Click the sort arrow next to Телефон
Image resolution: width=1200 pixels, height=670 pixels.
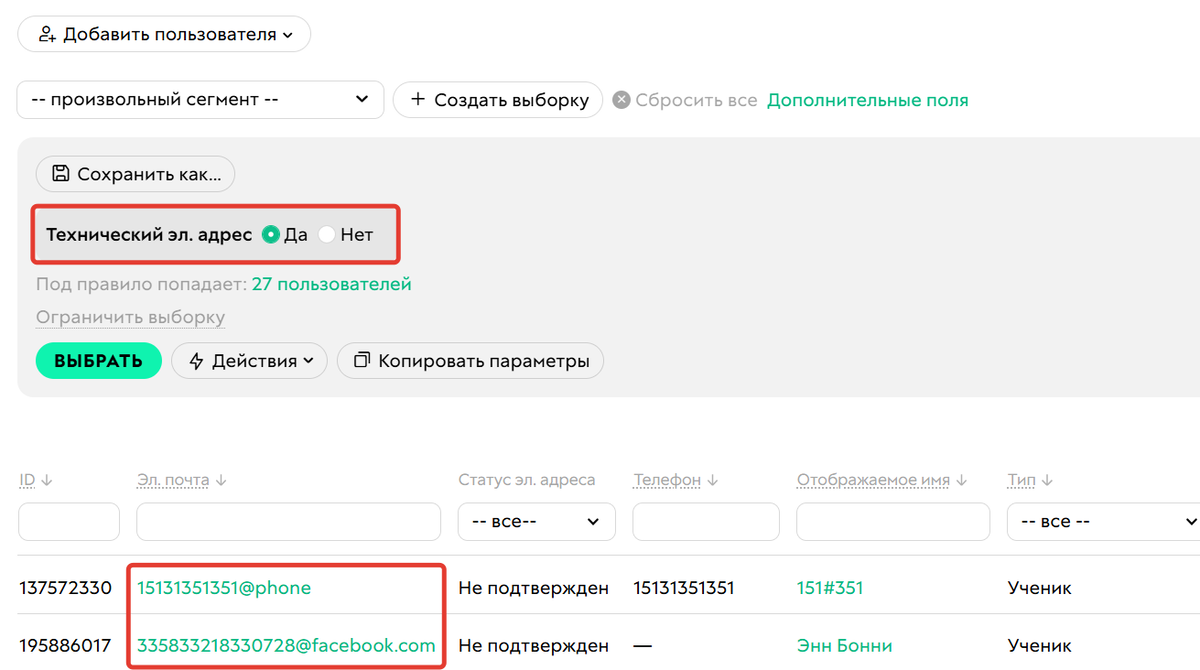[710, 480]
